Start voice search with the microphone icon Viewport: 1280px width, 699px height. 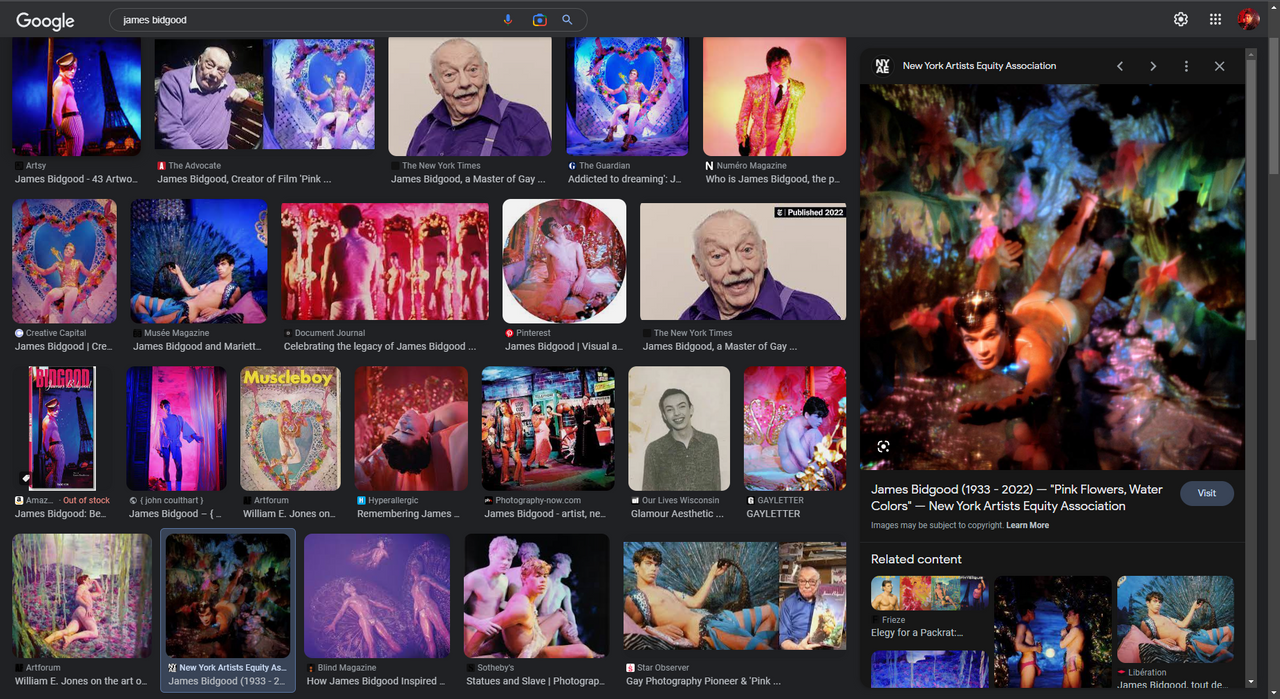(508, 20)
